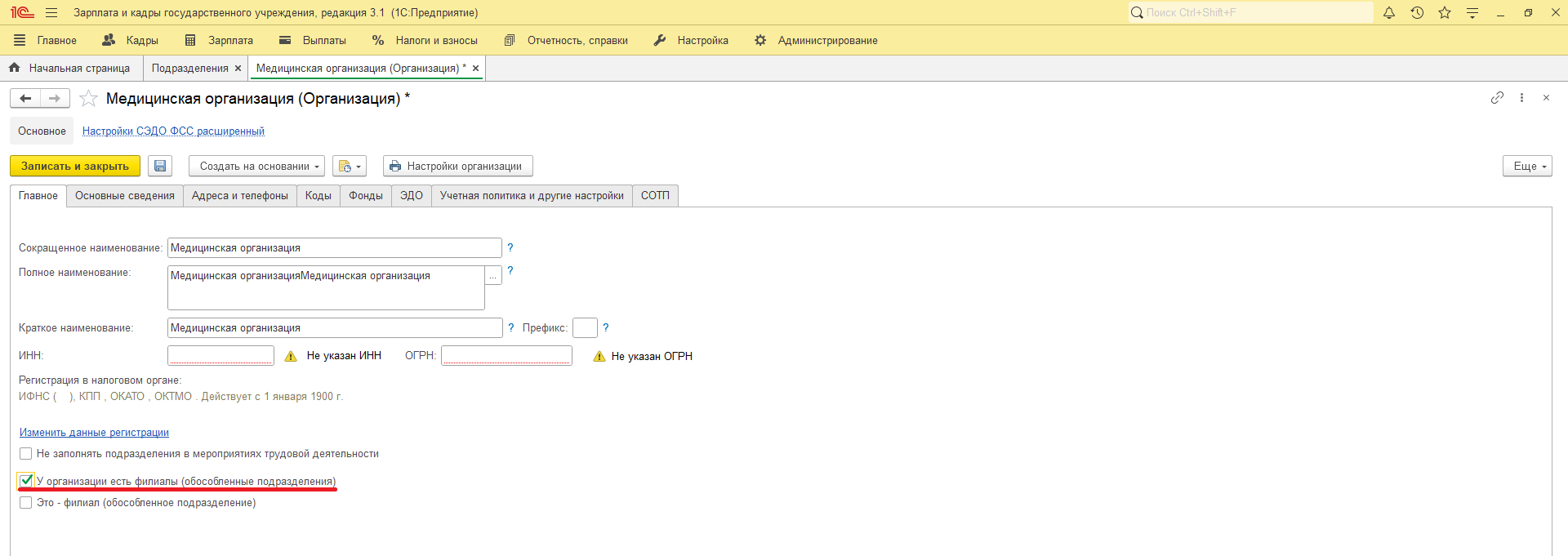Click the Краткое наименование input field
The height and width of the screenshot is (556, 1568).
(x=335, y=328)
